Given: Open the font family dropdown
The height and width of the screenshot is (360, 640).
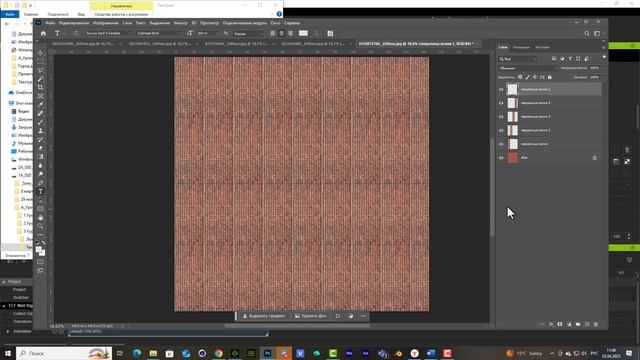Looking at the screenshot, I should point(108,33).
